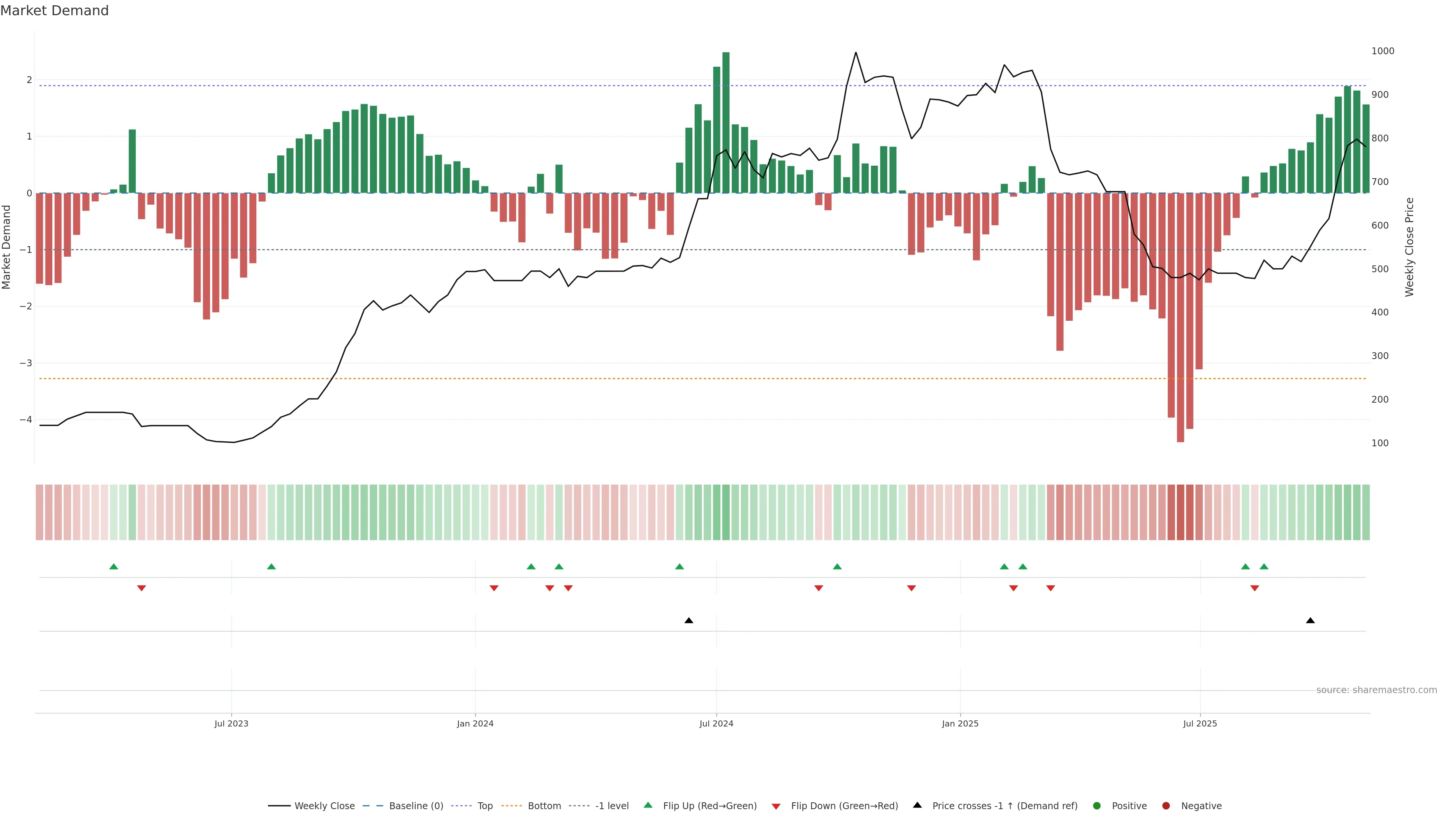Toggle Baseline (0) legend entry
Viewport: 1456px width, 819px height.
[x=416, y=806]
